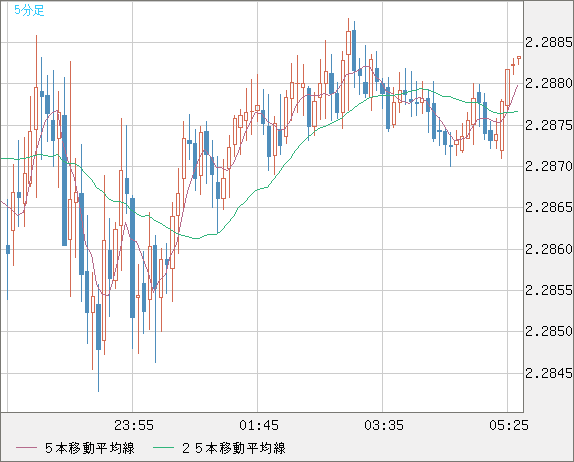This screenshot has width=574, height=462.
Task: Click the 01:45 time axis label
Action: click(x=259, y=425)
